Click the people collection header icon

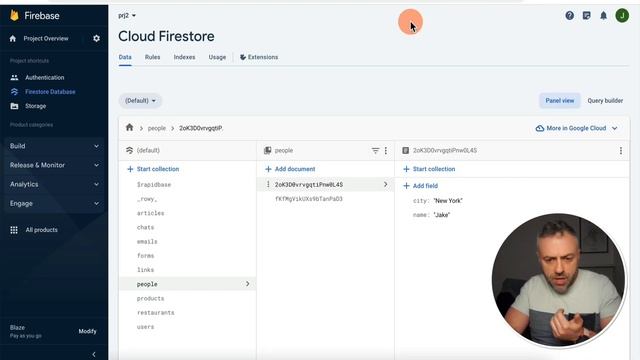click(267, 151)
